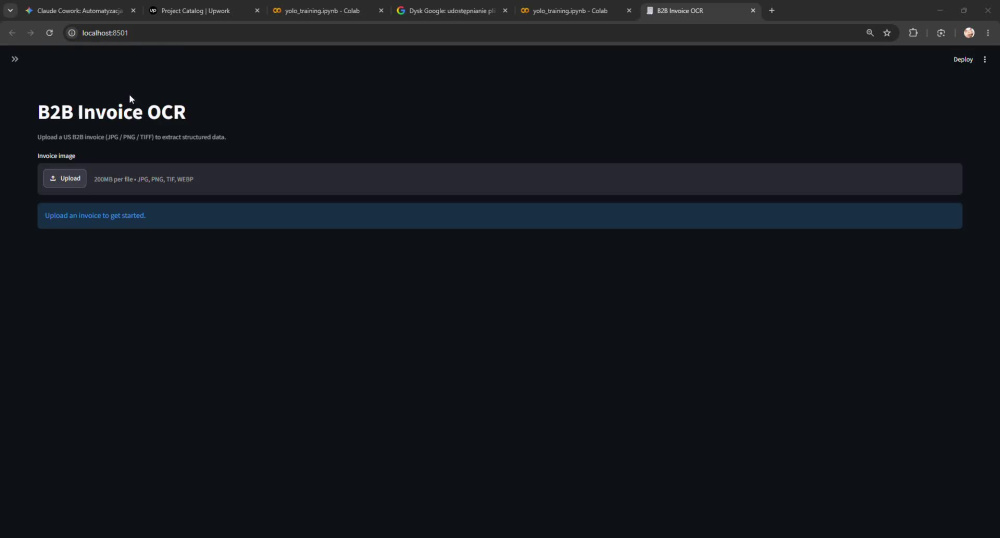Click the B2B Invoice OCR heading
Viewport: 1000px width, 538px height.
coord(112,112)
